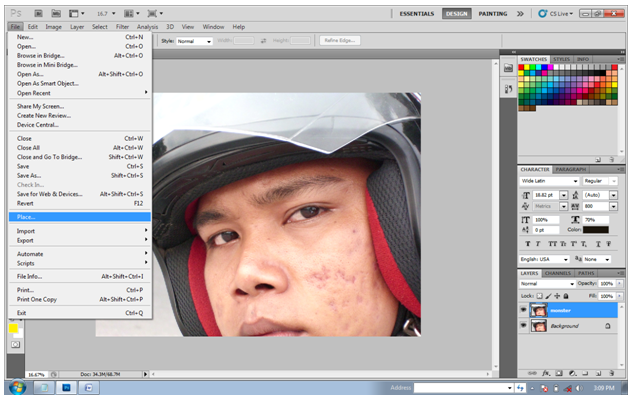This screenshot has height=403, width=634.
Task: Click the Strikethrough icon in Character panel
Action: tap(609, 244)
